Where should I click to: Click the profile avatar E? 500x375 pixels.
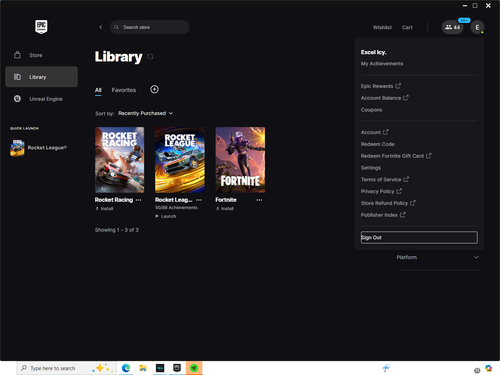pyautogui.click(x=477, y=27)
